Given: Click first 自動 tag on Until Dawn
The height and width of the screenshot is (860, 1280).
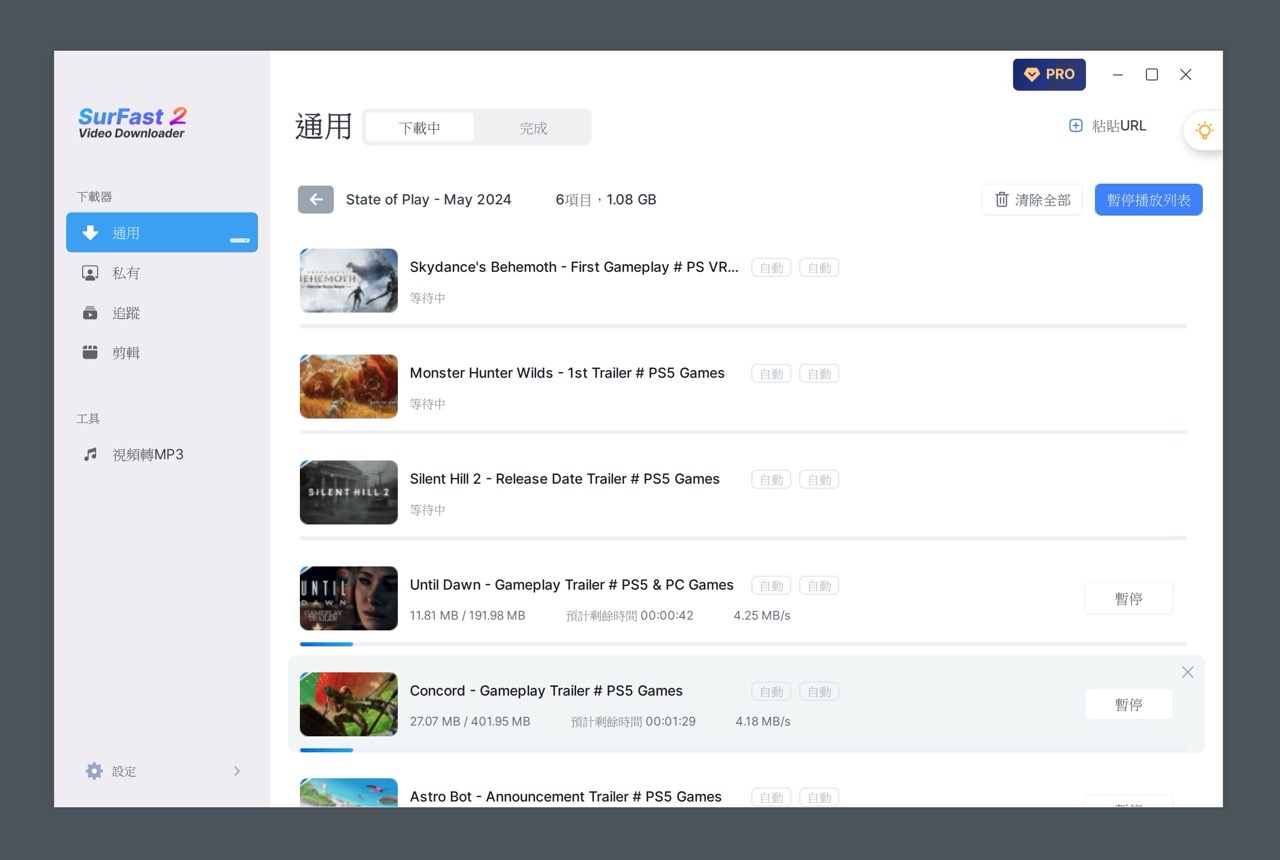Looking at the screenshot, I should tap(771, 586).
